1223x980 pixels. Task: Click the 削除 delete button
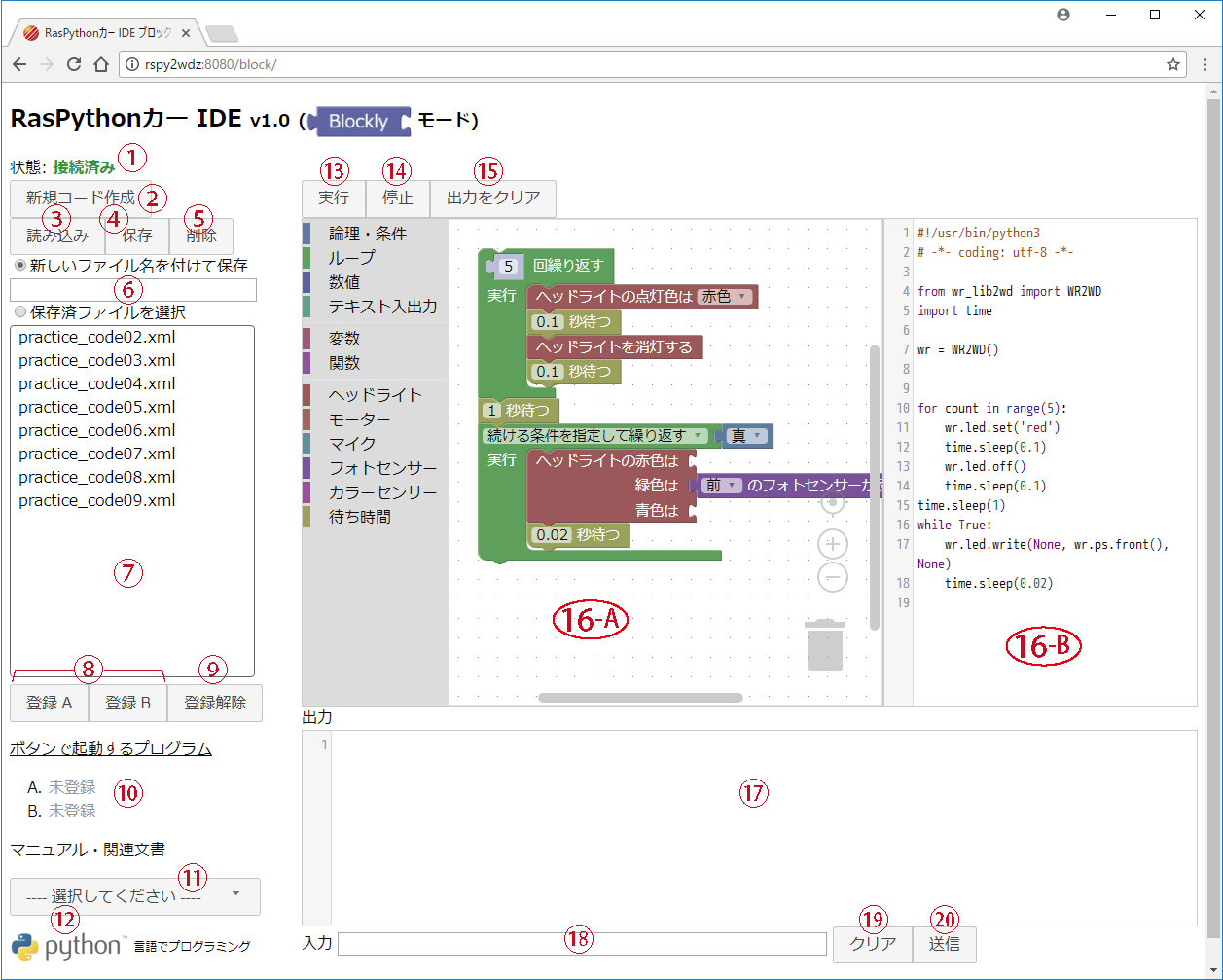click(201, 236)
